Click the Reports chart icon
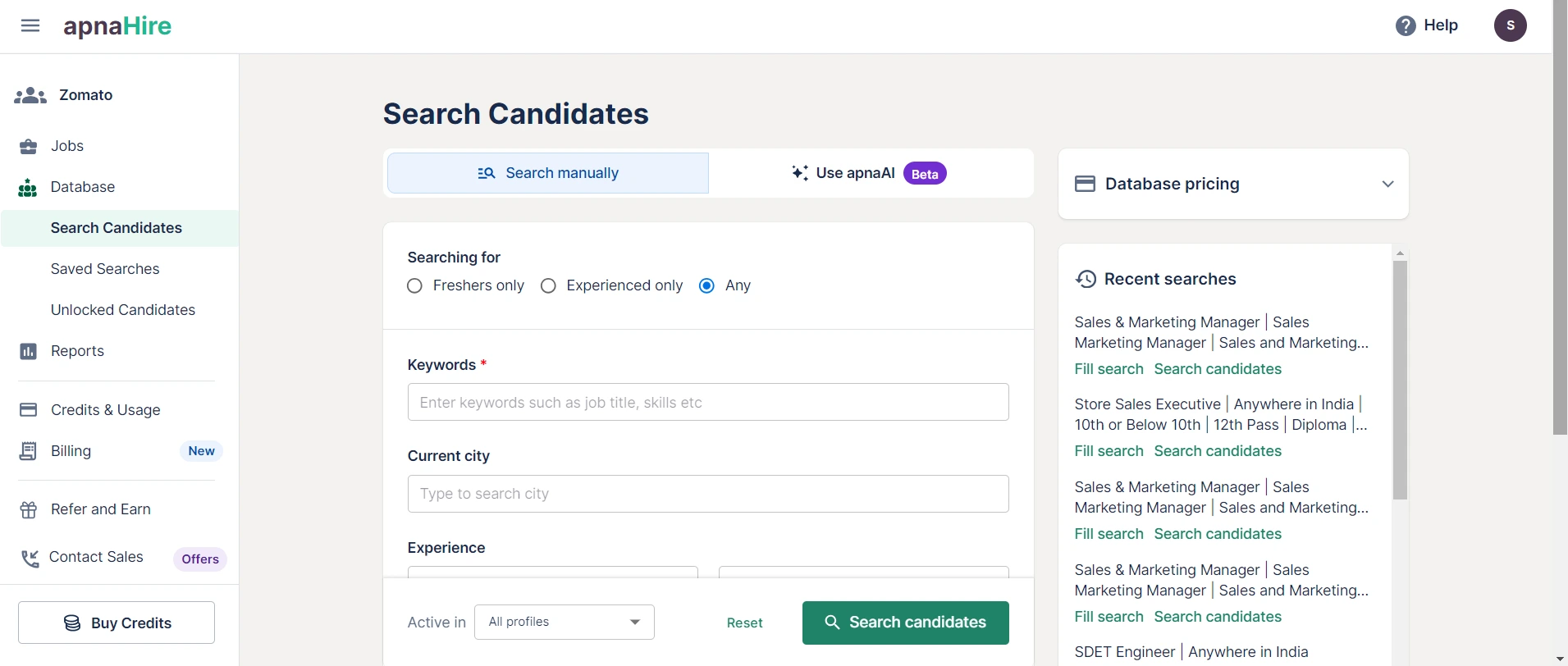Screen dimensions: 1568x666 tap(29, 352)
